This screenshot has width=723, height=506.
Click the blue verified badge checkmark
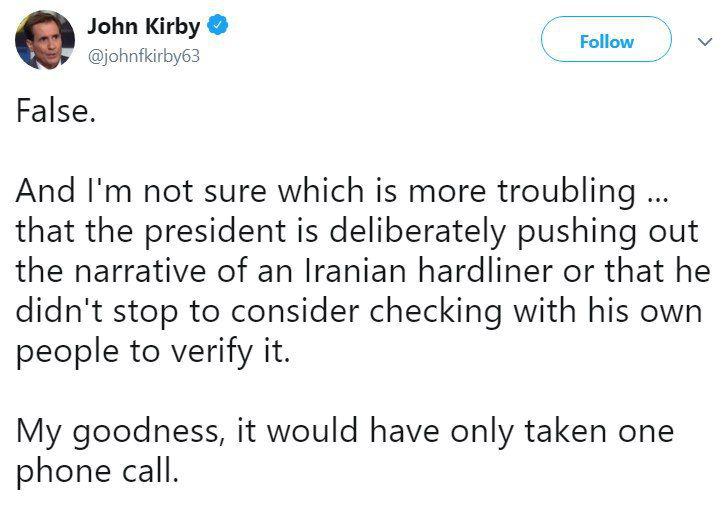pyautogui.click(x=218, y=25)
